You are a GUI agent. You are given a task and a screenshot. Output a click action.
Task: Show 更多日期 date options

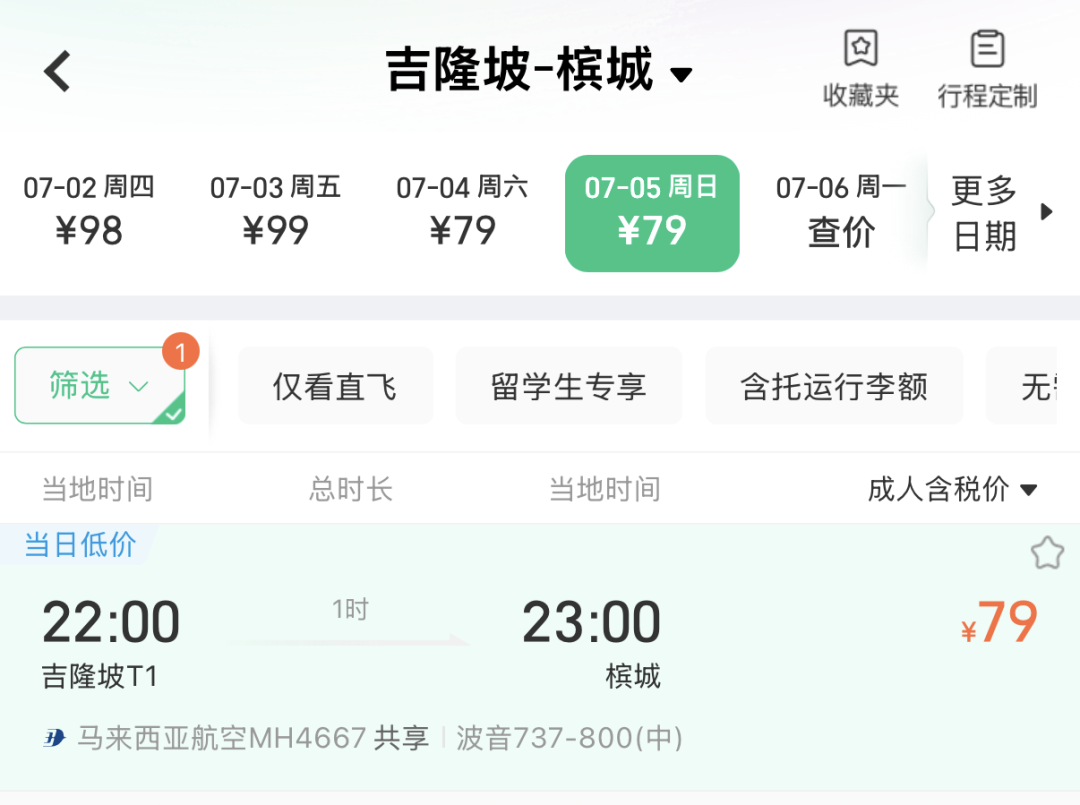point(1000,212)
